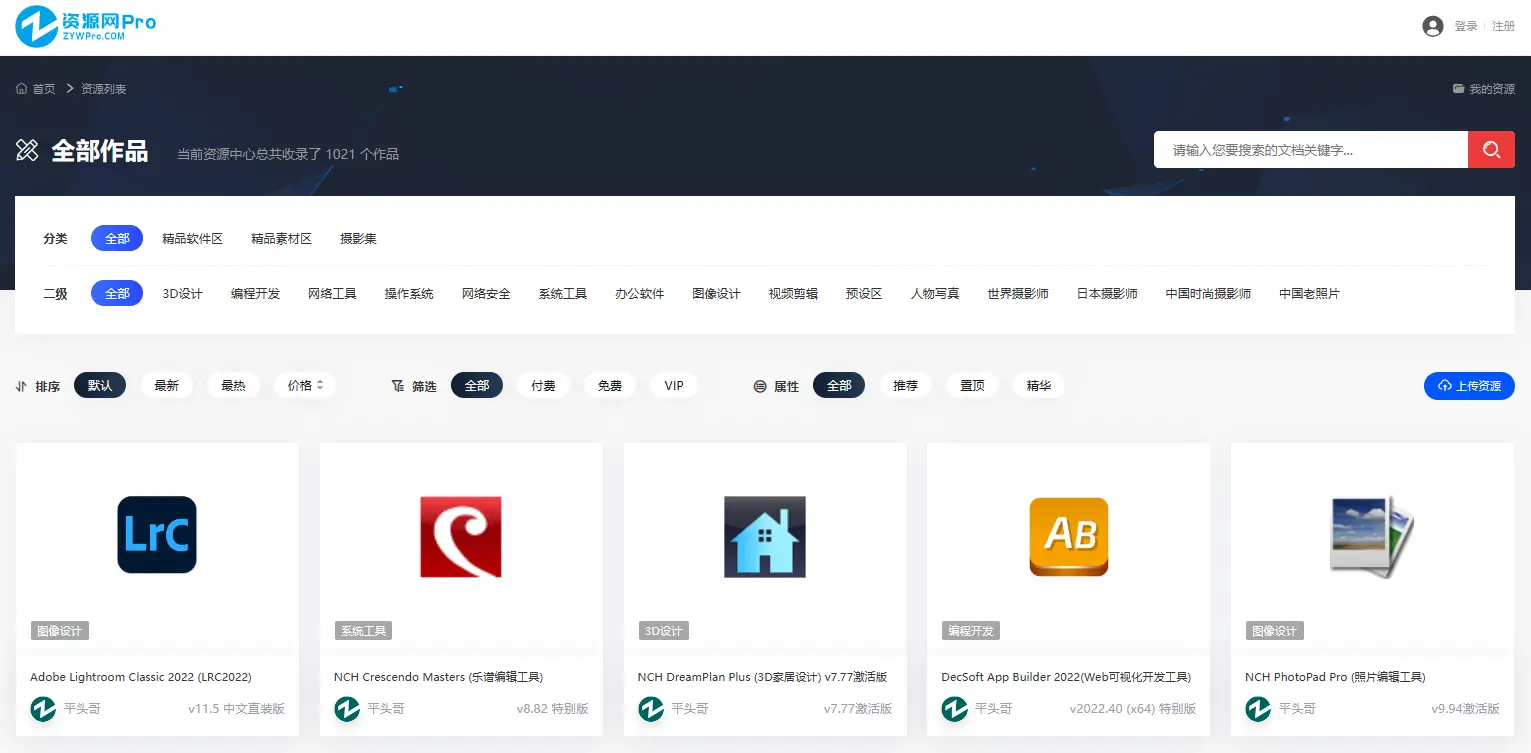Open the NCH PhotoPad Pro photo icon
Viewport: 1531px width, 753px height.
click(1371, 536)
